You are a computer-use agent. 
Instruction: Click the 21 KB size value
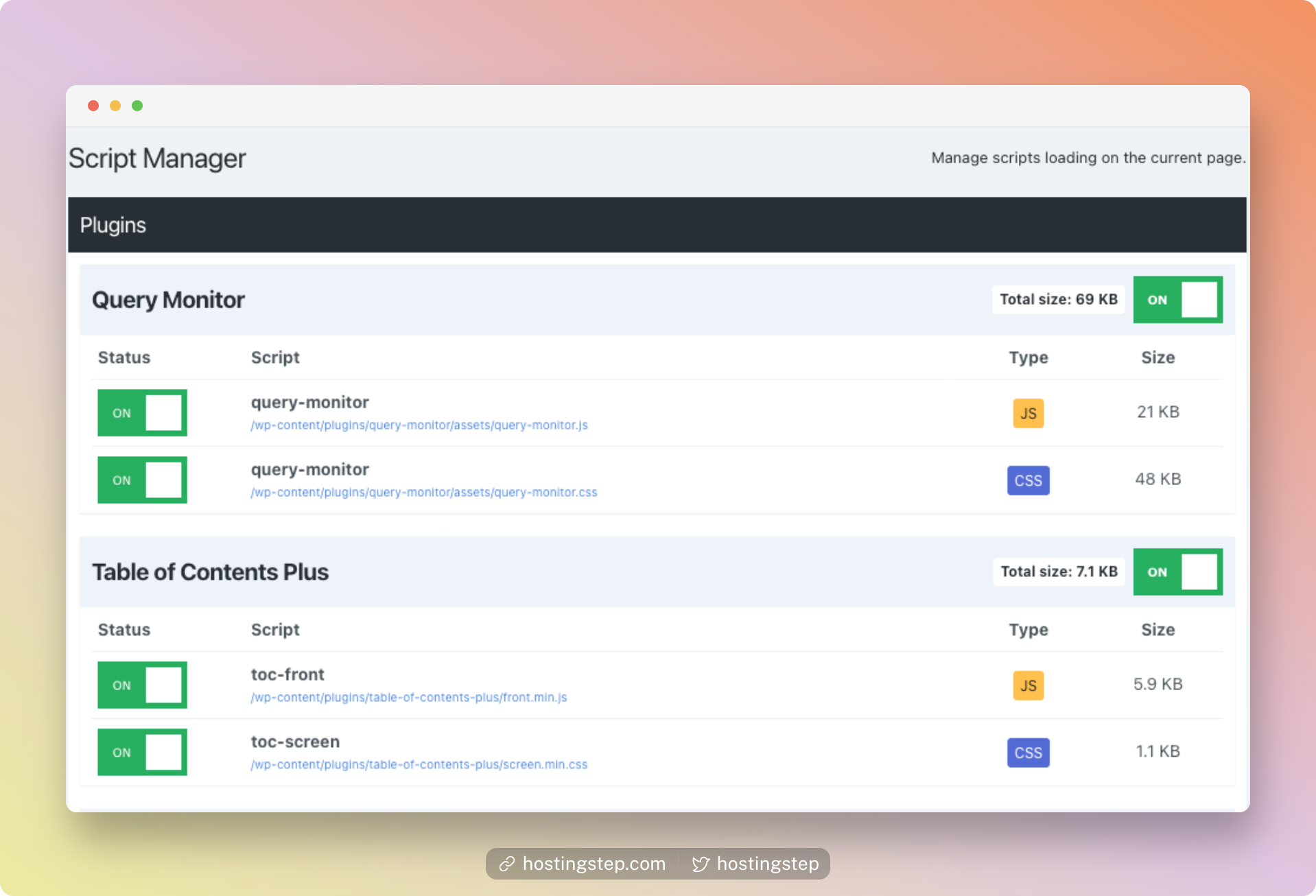(1158, 412)
